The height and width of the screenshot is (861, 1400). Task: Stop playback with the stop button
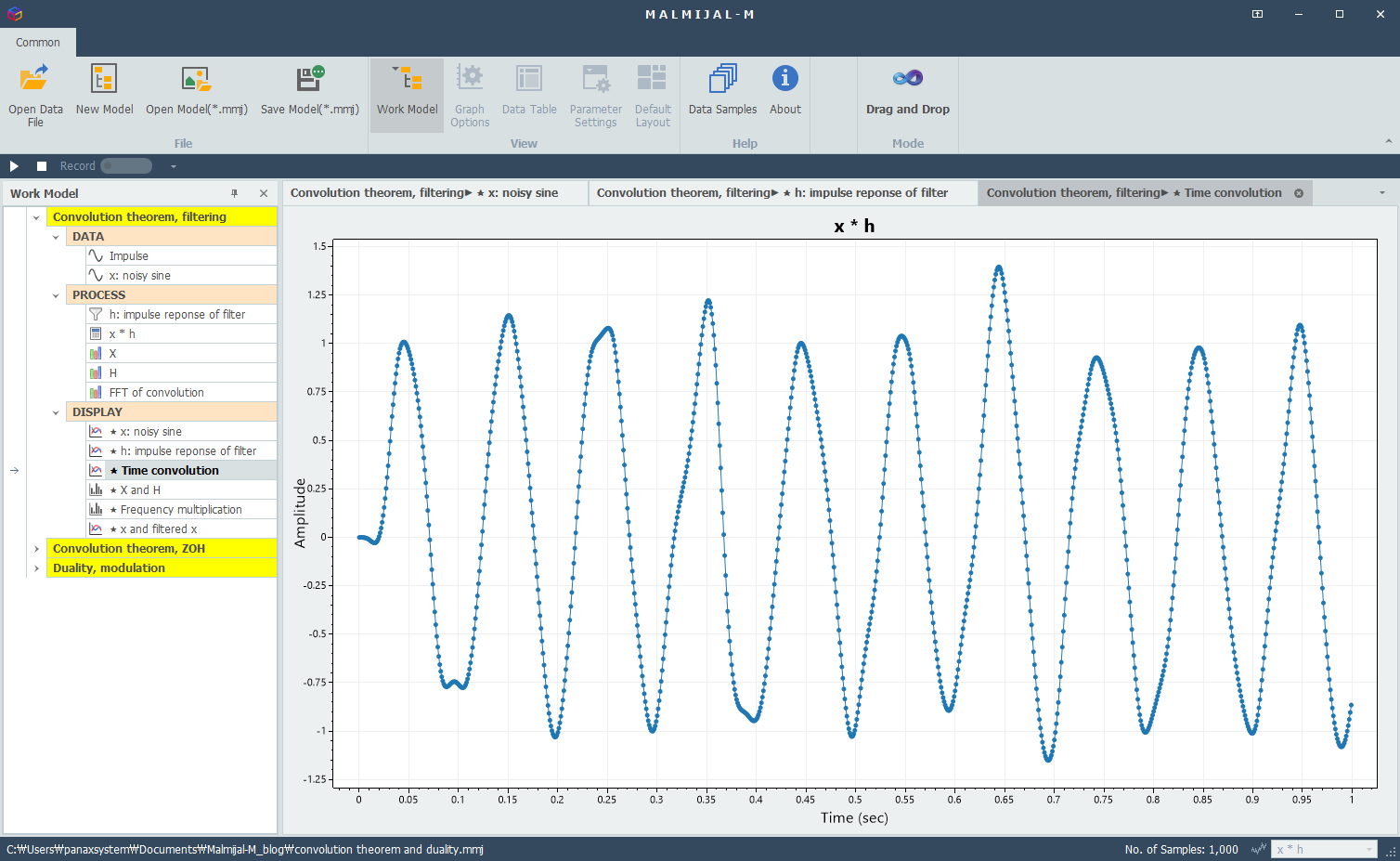tap(42, 166)
